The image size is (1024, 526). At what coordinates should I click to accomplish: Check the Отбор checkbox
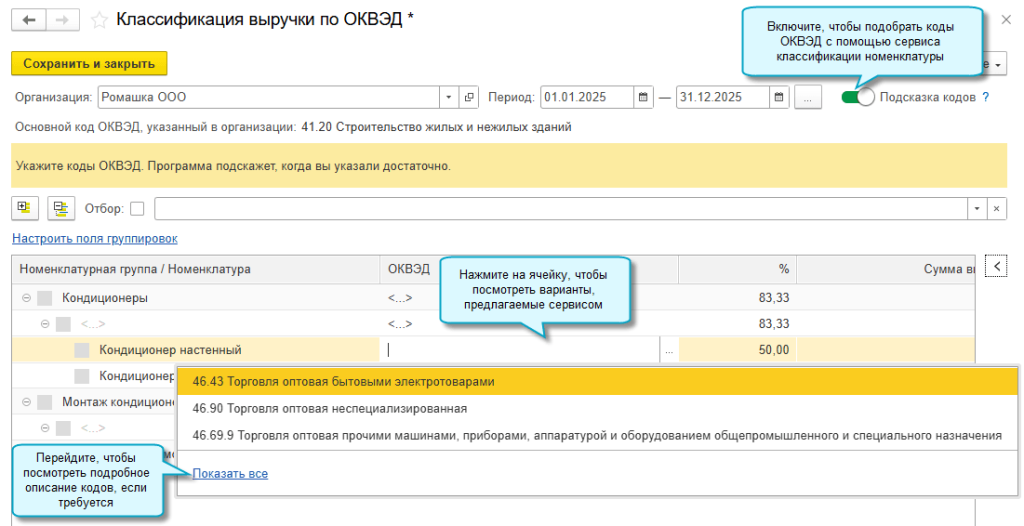pyautogui.click(x=137, y=209)
